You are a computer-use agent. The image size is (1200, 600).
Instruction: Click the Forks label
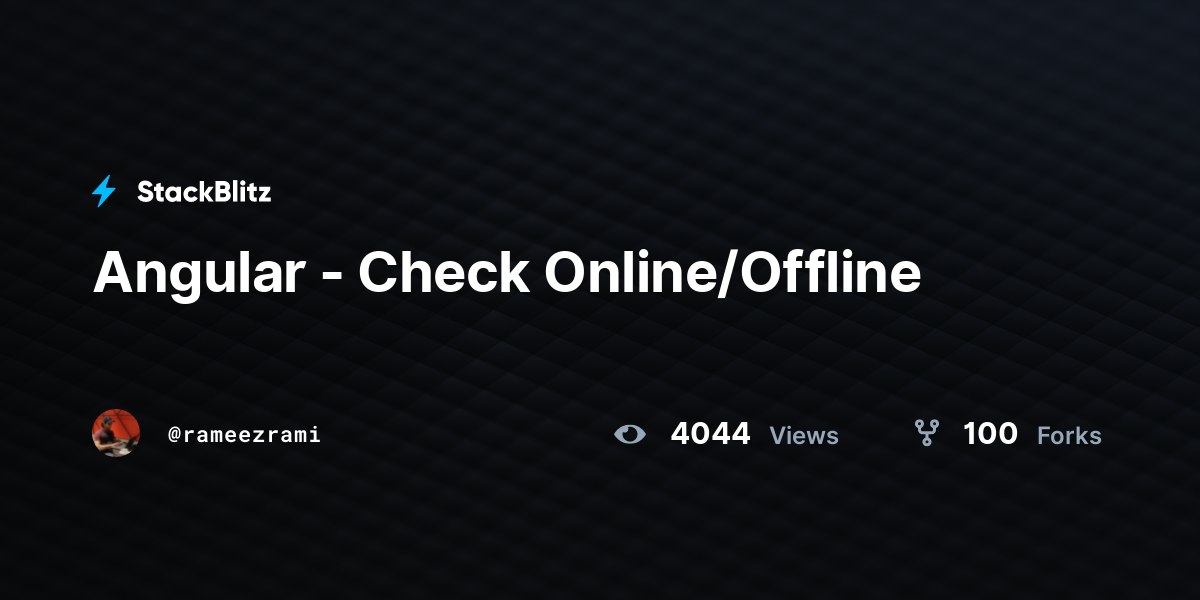[x=1069, y=436]
